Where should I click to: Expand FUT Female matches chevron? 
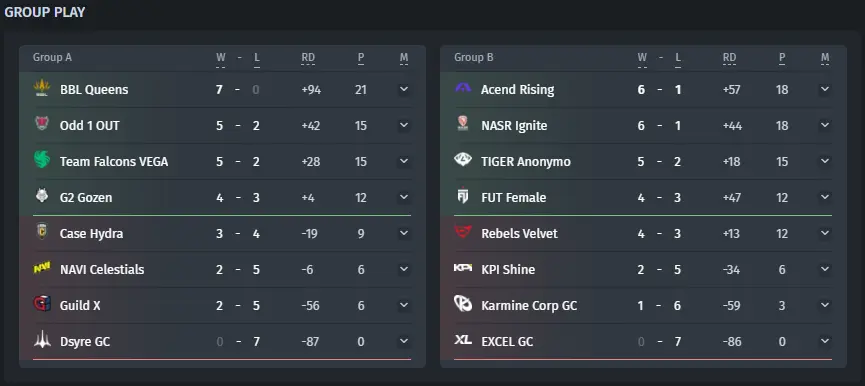(x=825, y=197)
